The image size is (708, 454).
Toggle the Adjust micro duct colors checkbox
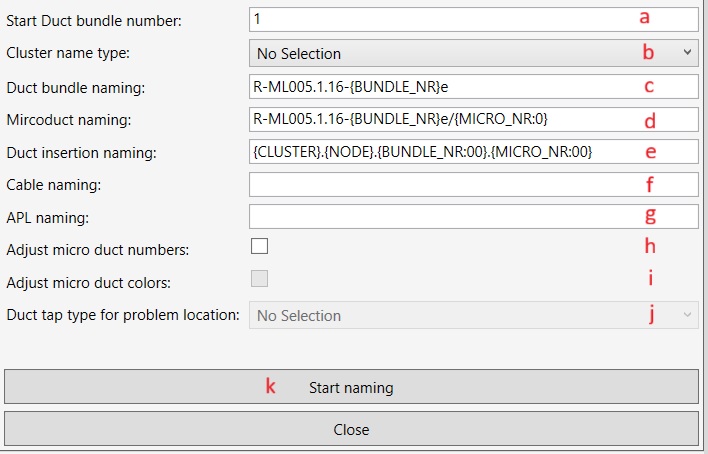pyautogui.click(x=259, y=279)
